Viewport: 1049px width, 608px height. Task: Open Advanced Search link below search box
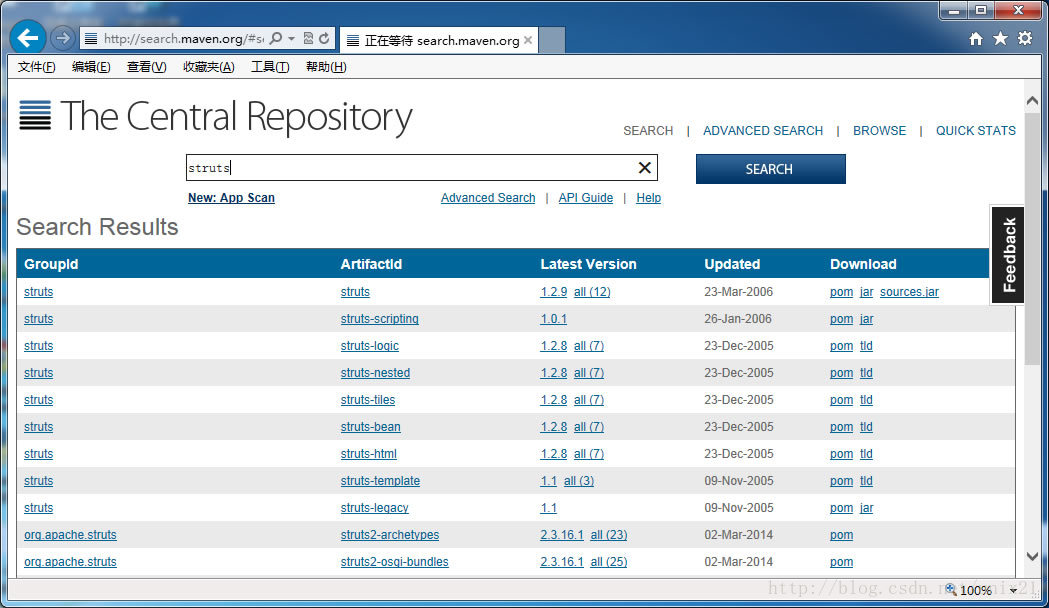coord(488,198)
